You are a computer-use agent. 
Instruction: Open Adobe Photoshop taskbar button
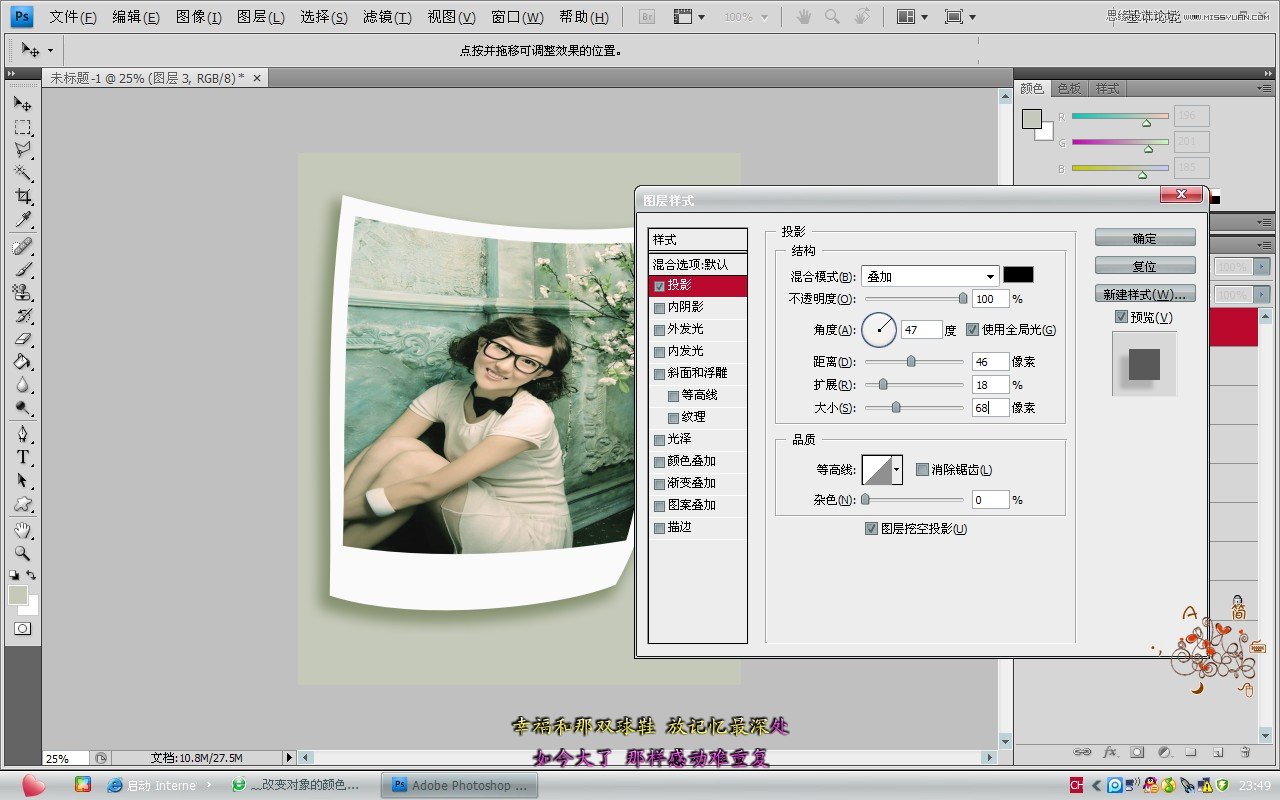pyautogui.click(x=460, y=785)
